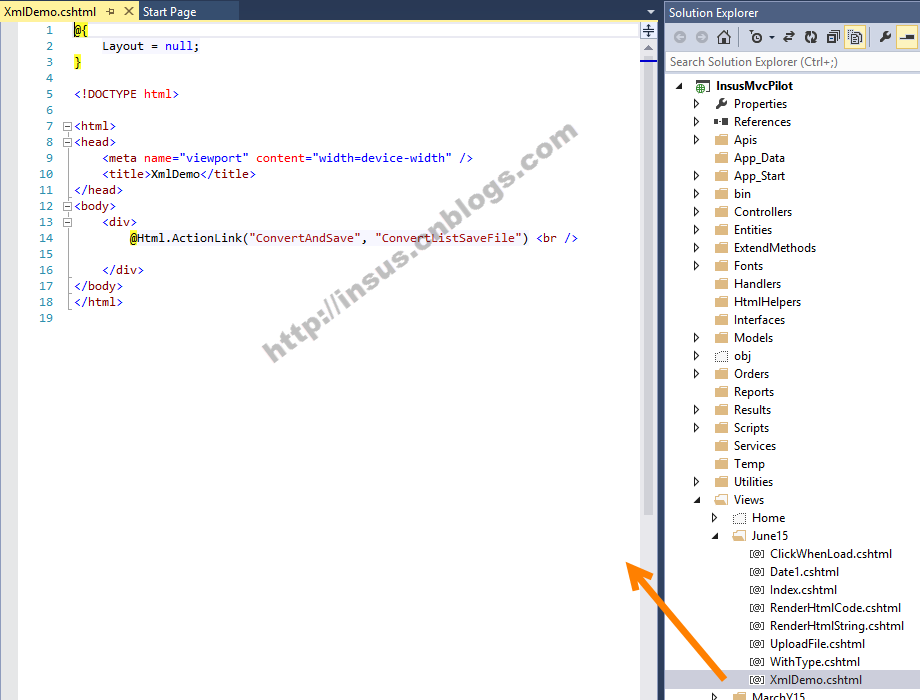The height and width of the screenshot is (700, 920).
Task: Select the Services folder icon
Action: [x=721, y=446]
